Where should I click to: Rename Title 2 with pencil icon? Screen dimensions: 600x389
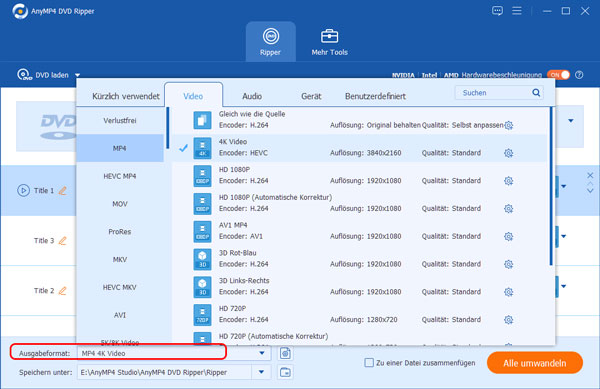[63, 290]
